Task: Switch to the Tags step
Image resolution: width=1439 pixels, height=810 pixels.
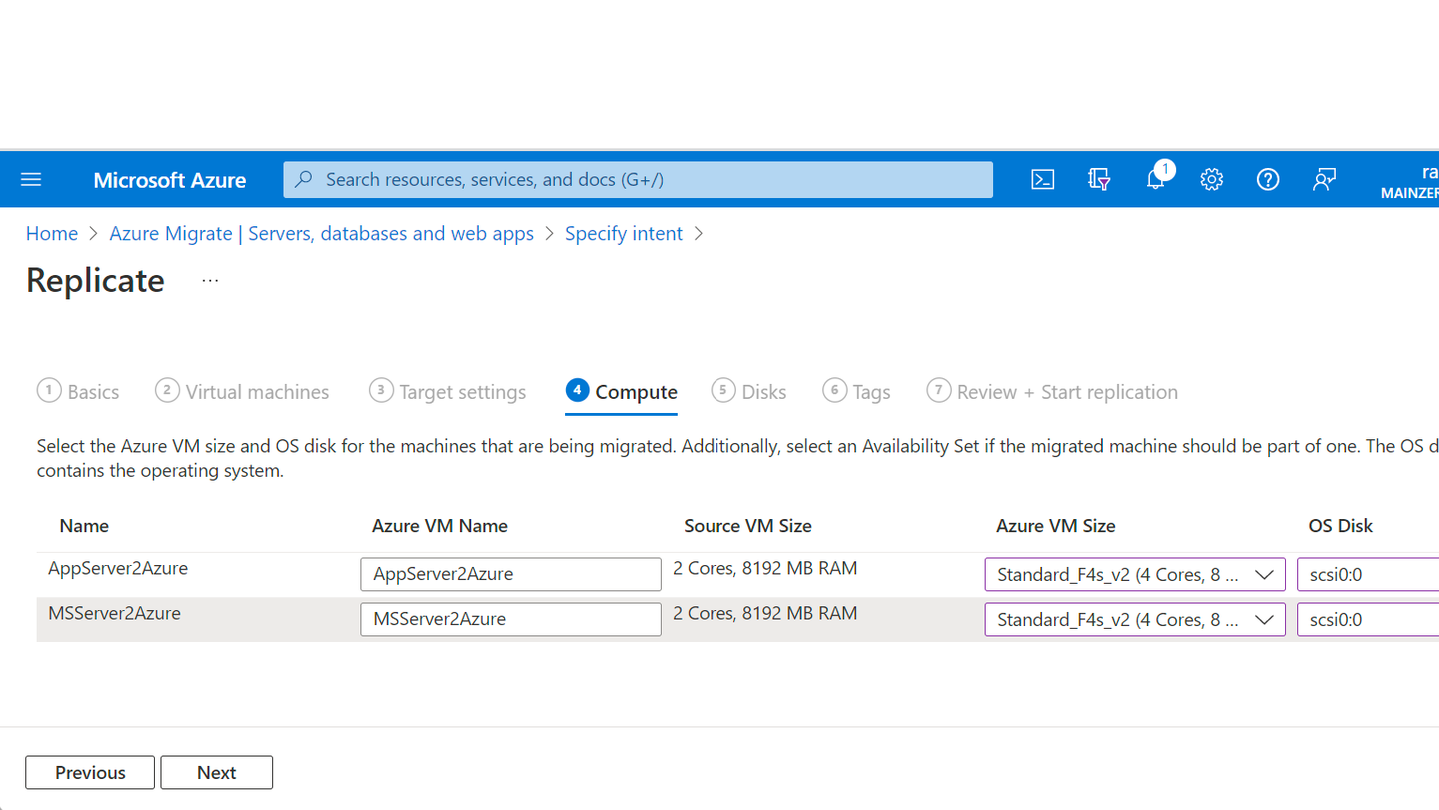Action: pos(856,392)
